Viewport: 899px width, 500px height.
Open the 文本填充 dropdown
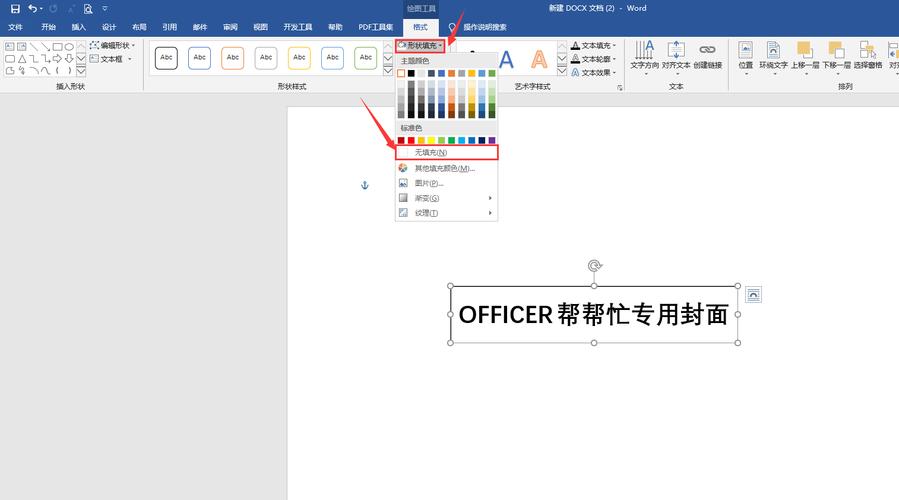593,45
